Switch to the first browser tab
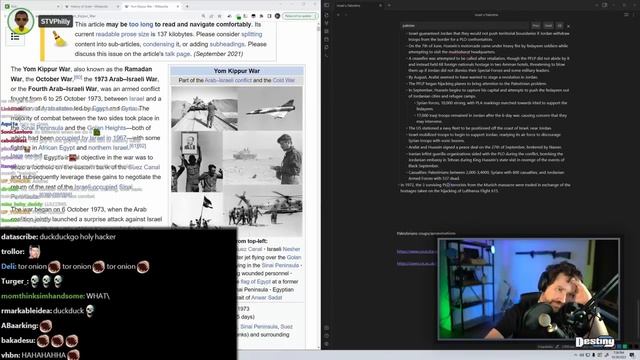This screenshot has width=640, height=360. tap(31, 6)
